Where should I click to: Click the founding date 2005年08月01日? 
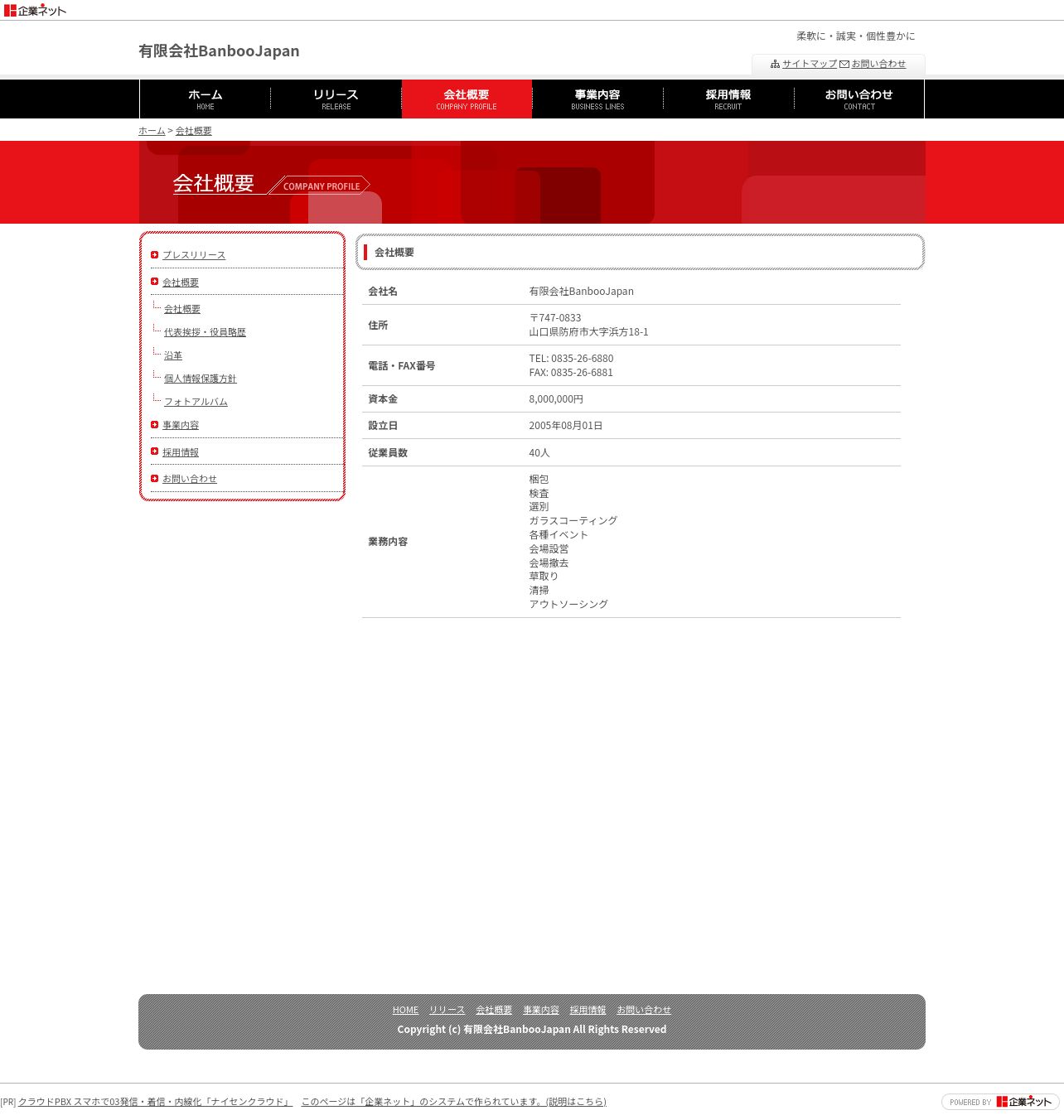(566, 426)
